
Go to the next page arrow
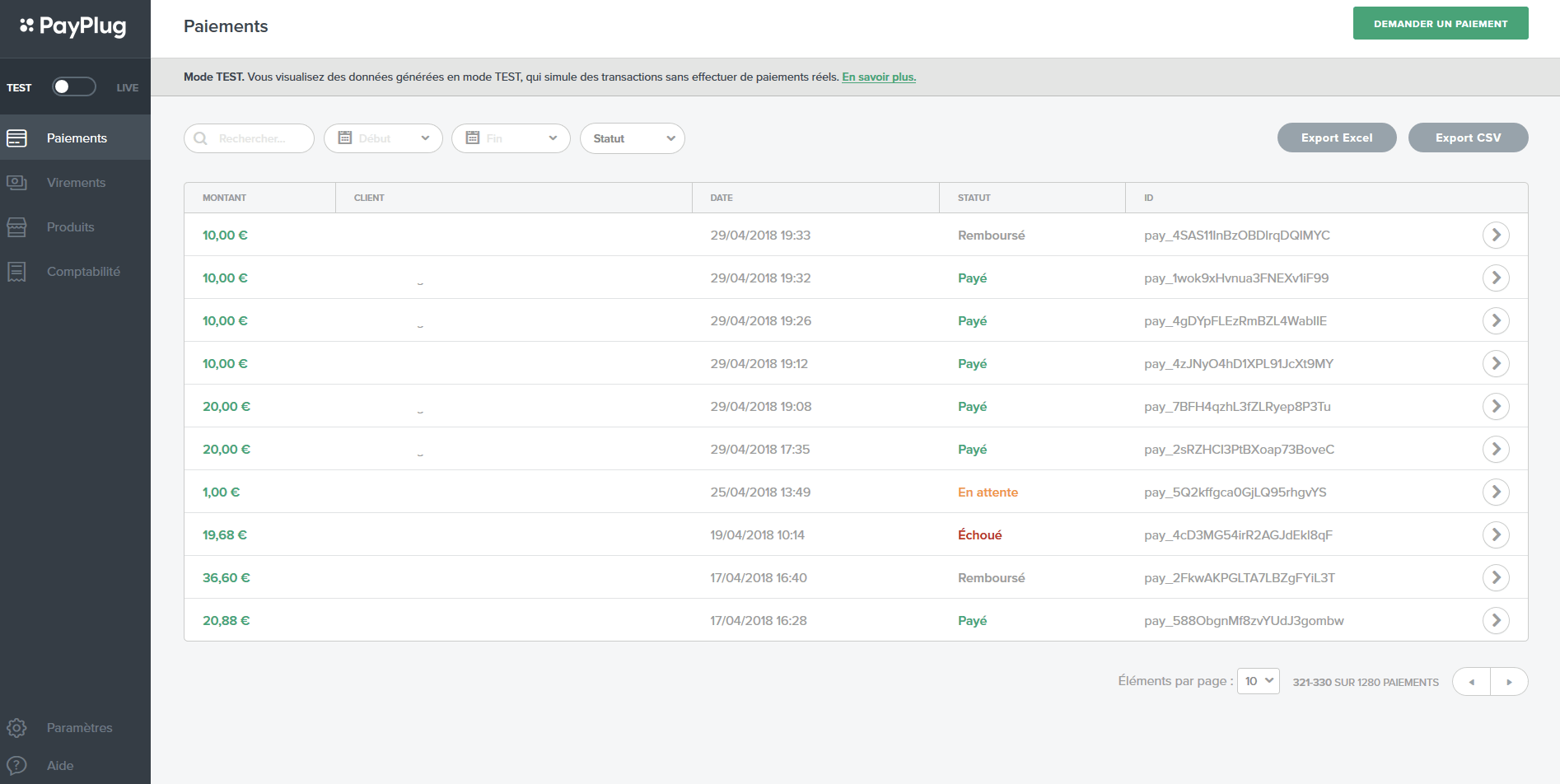coord(1509,682)
